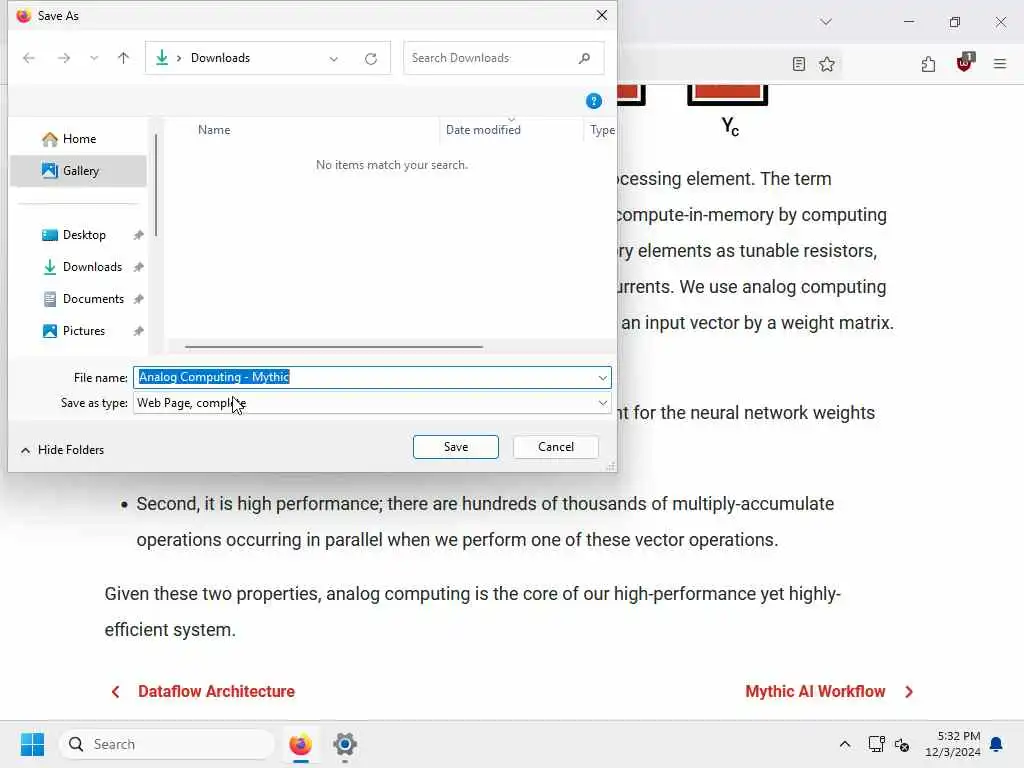Click the Firefox taskbar icon
This screenshot has width=1024, height=768.
click(300, 744)
